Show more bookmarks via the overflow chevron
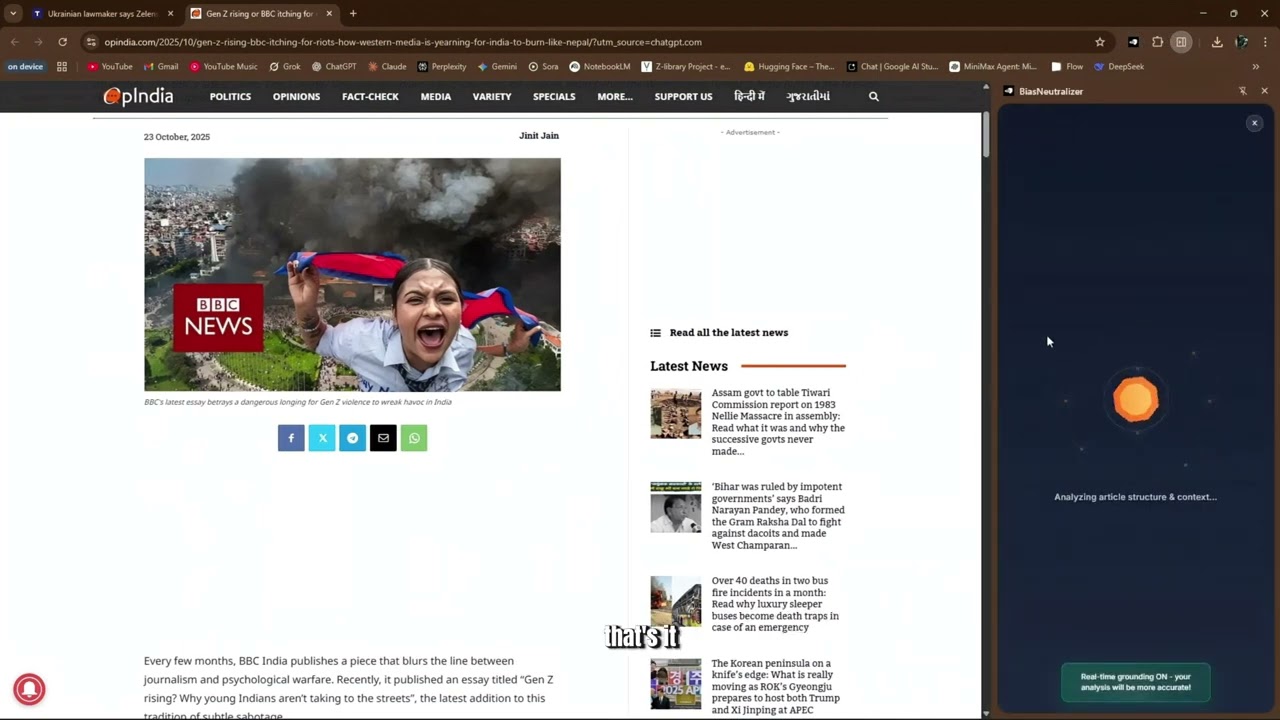Image resolution: width=1280 pixels, height=720 pixels. coord(1255,67)
